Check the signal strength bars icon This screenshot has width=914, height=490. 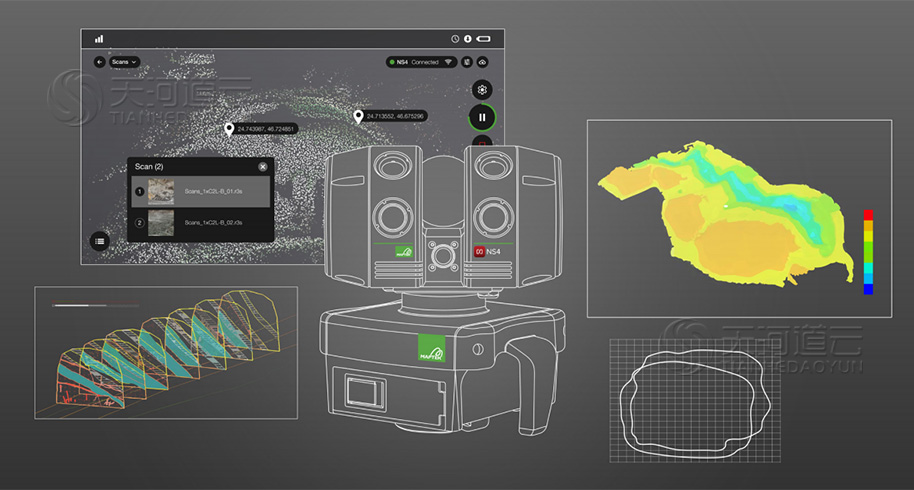[x=99, y=39]
